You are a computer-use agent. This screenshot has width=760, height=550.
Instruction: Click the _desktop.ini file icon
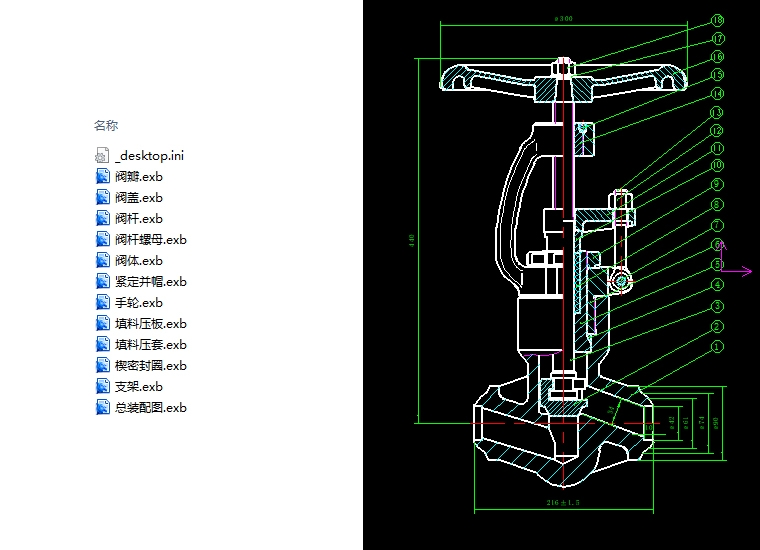point(102,155)
